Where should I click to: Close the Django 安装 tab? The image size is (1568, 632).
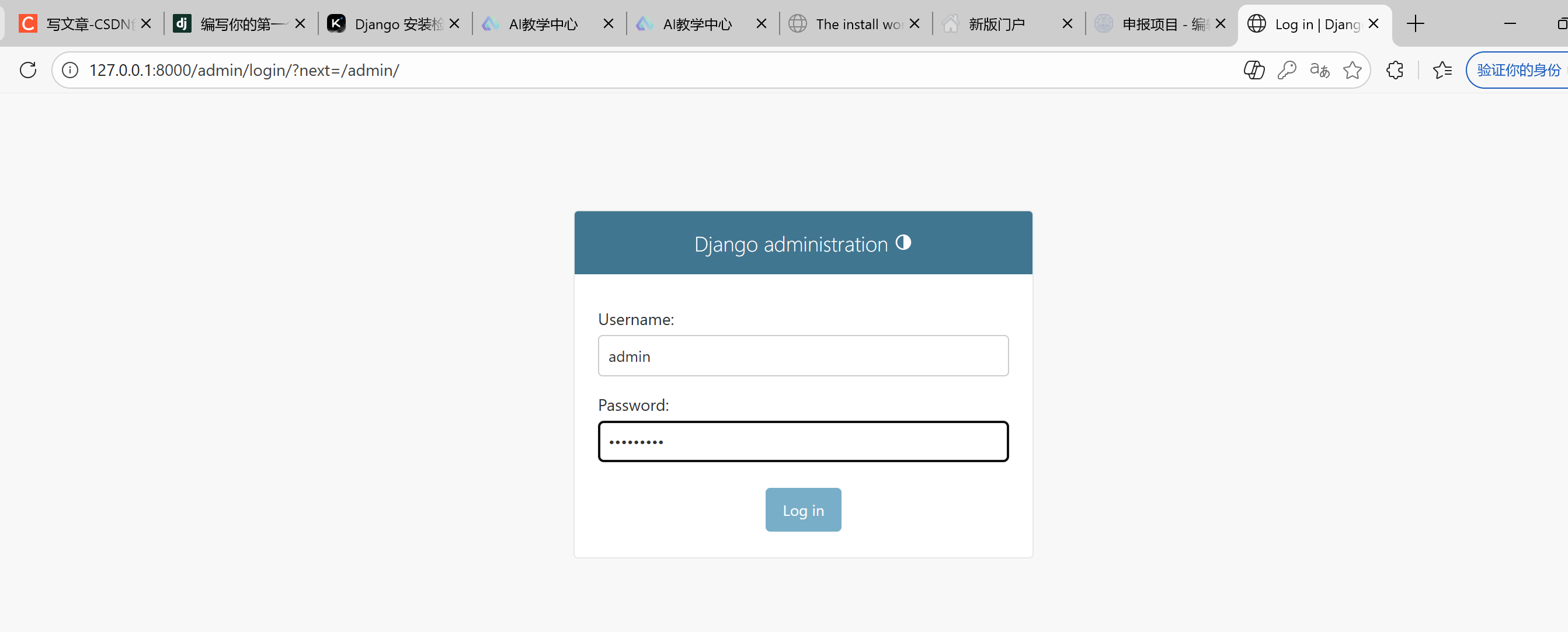click(x=454, y=25)
